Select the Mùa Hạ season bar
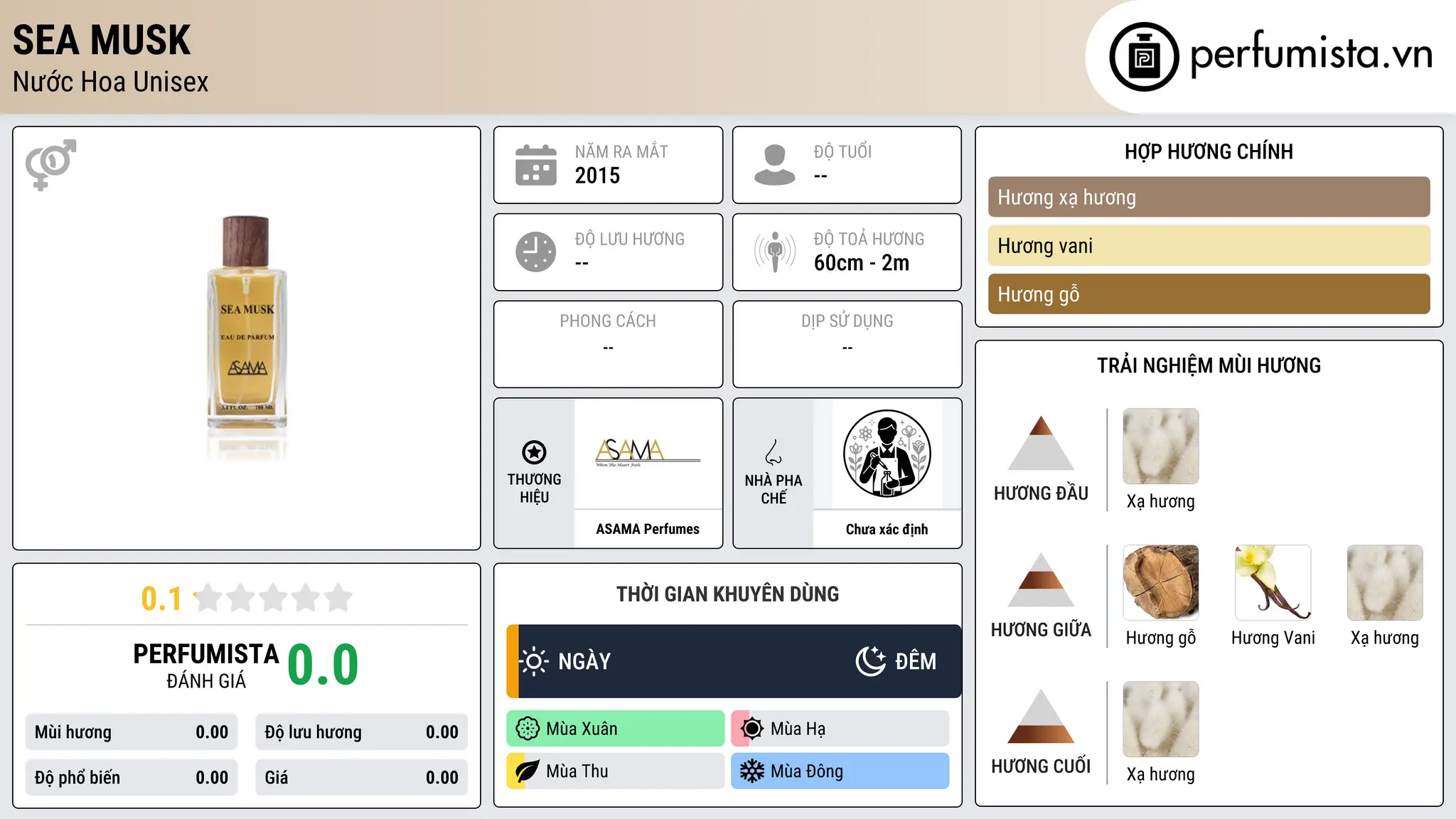 pyautogui.click(x=840, y=729)
